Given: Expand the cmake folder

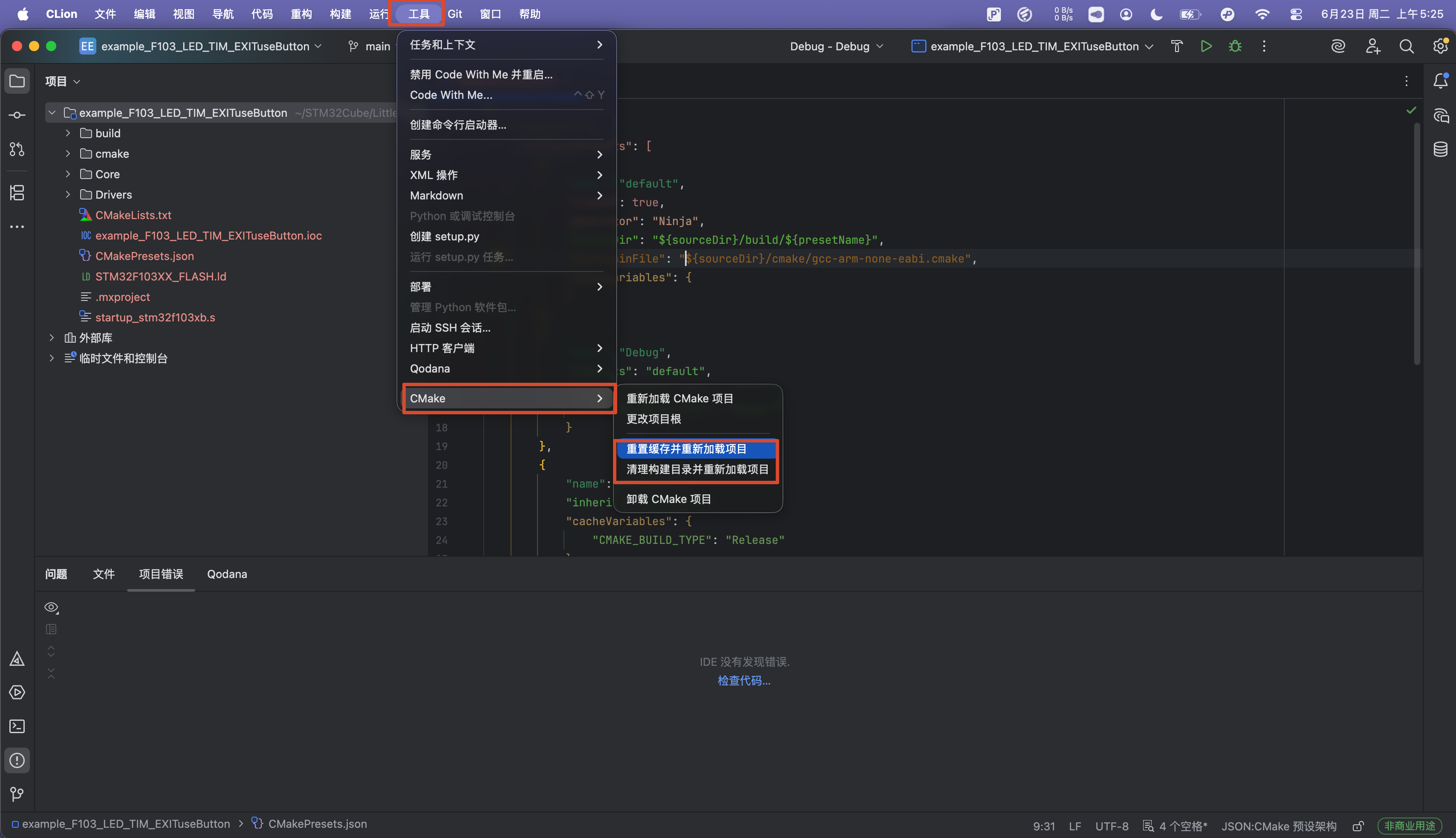Looking at the screenshot, I should tap(68, 154).
